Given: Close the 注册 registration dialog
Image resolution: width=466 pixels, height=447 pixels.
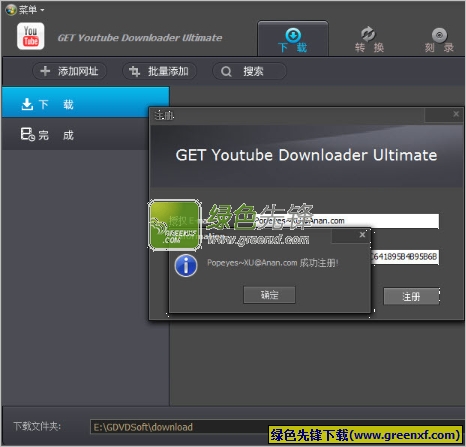Looking at the screenshot, I should coord(456,114).
